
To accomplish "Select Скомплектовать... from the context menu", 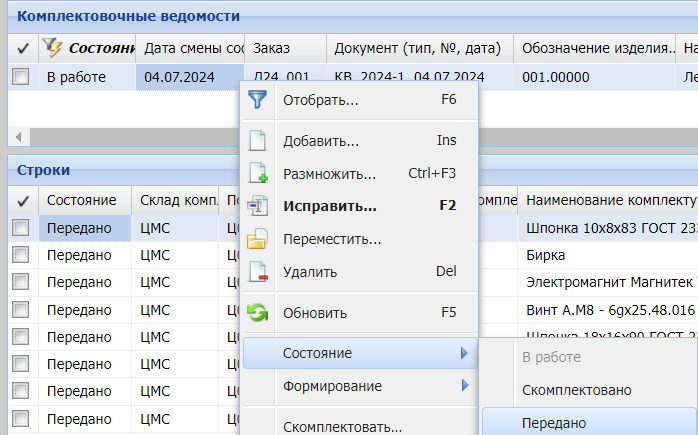I will (x=342, y=427).
